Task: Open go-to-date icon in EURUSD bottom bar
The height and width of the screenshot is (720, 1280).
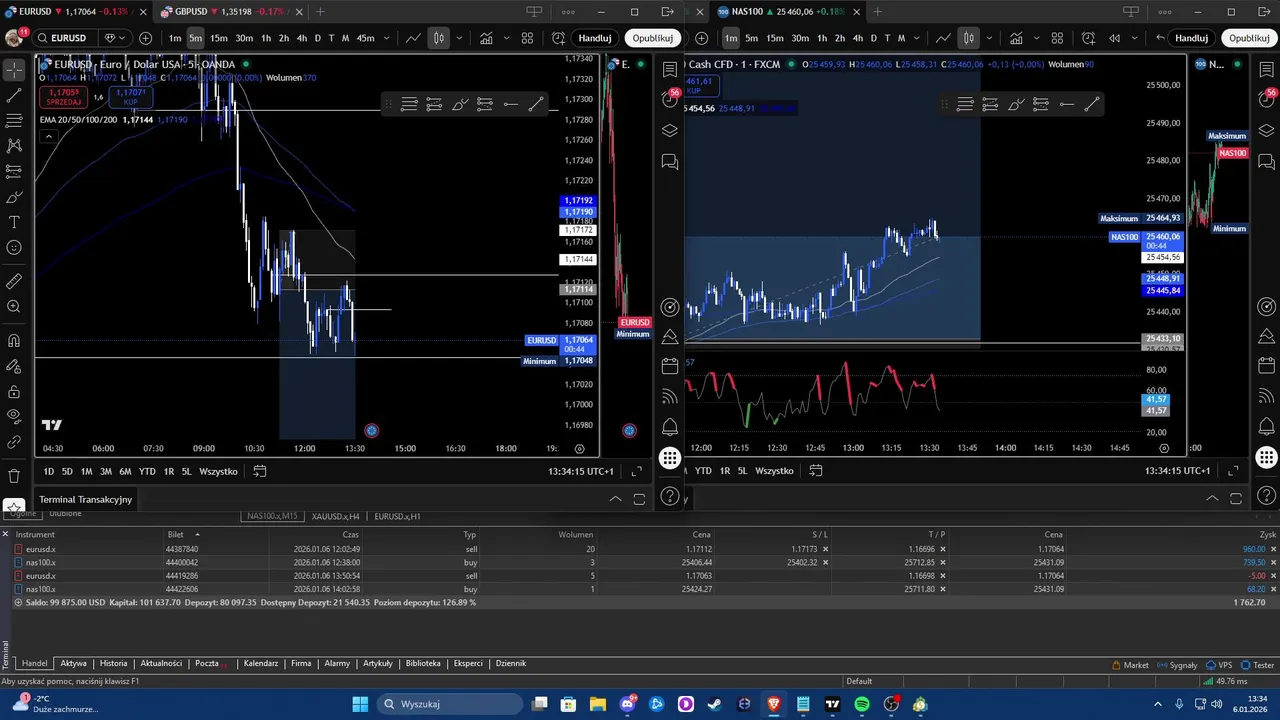Action: 260,471
